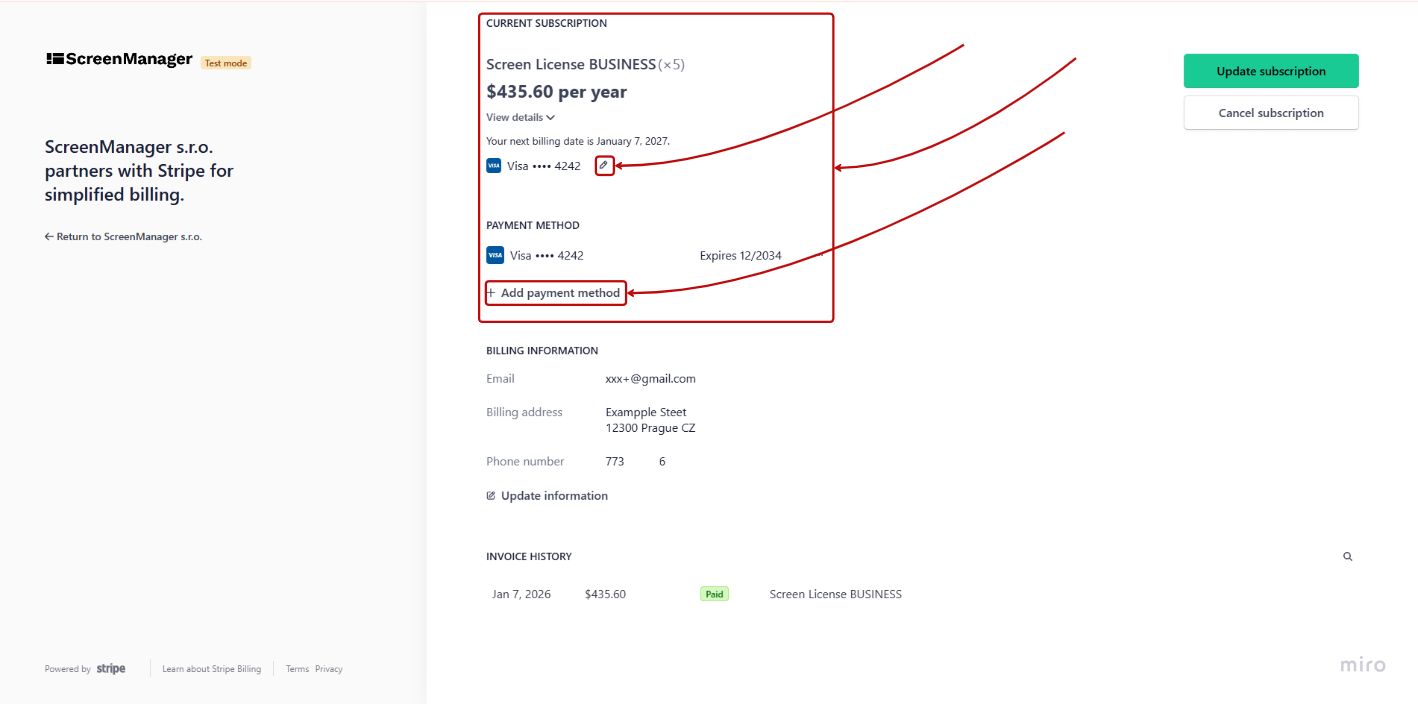Click the CURRENT SUBSCRIPTION heading
This screenshot has height=704, width=1418.
546,23
